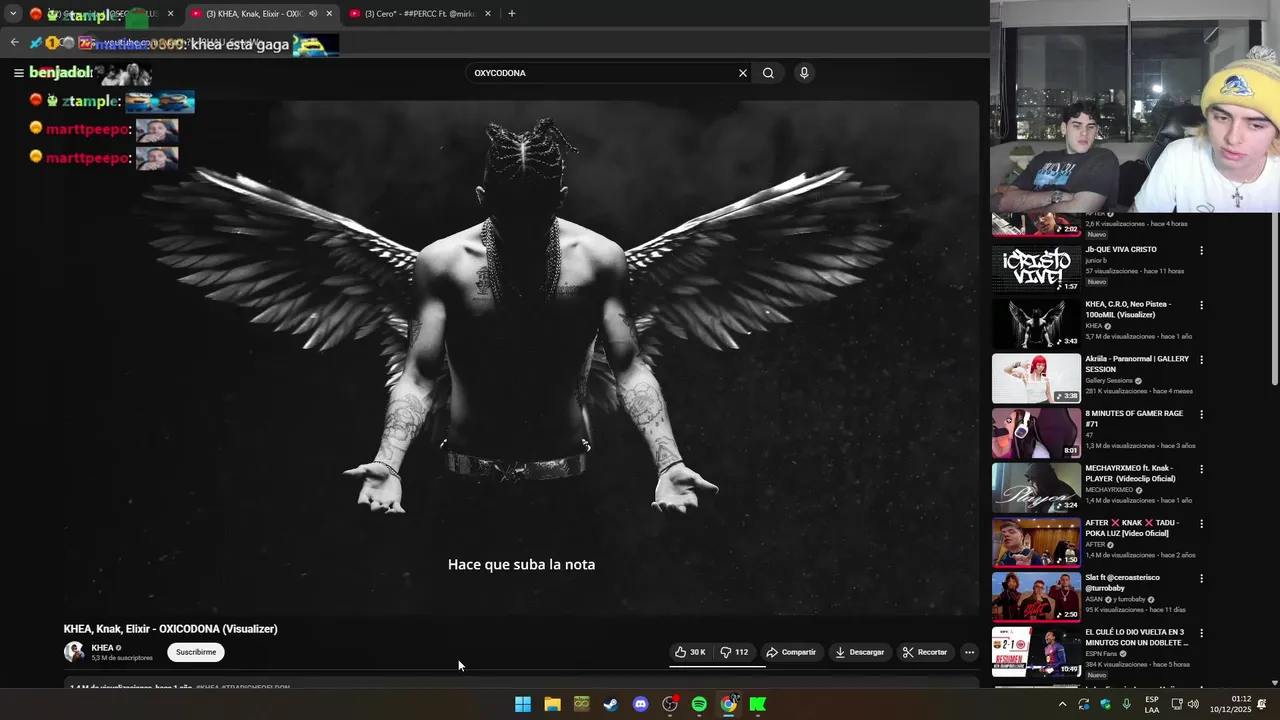1280x720 pixels.
Task: Open options for 8 MINUTES OF GAMER RAGE
Action: 1201,414
